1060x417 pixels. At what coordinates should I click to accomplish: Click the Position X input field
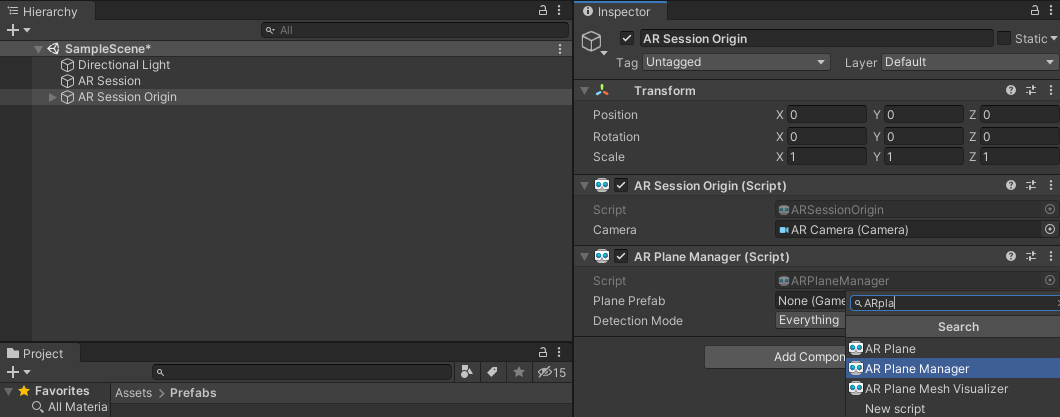click(x=827, y=115)
